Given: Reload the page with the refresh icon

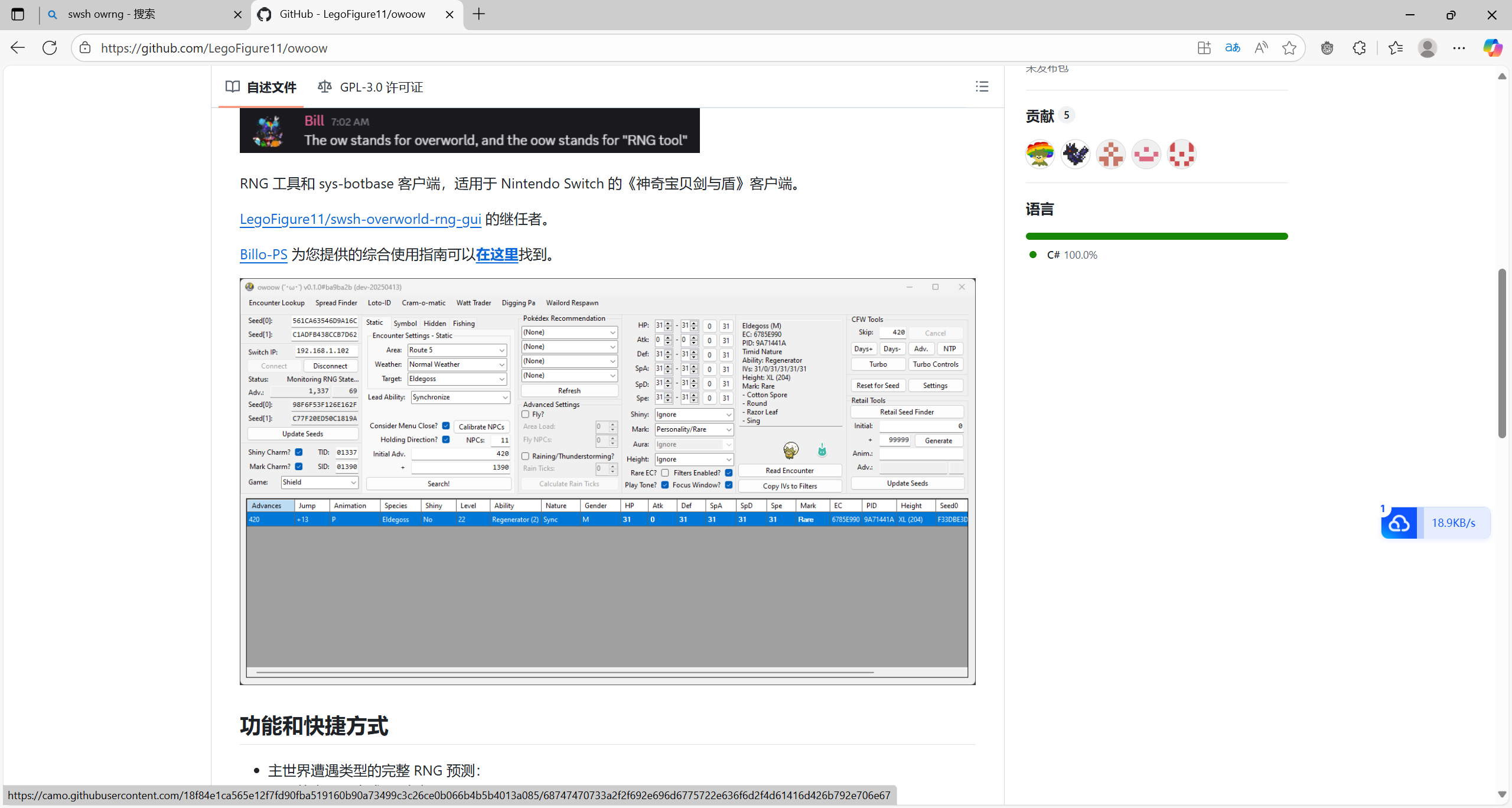Looking at the screenshot, I should 50,48.
